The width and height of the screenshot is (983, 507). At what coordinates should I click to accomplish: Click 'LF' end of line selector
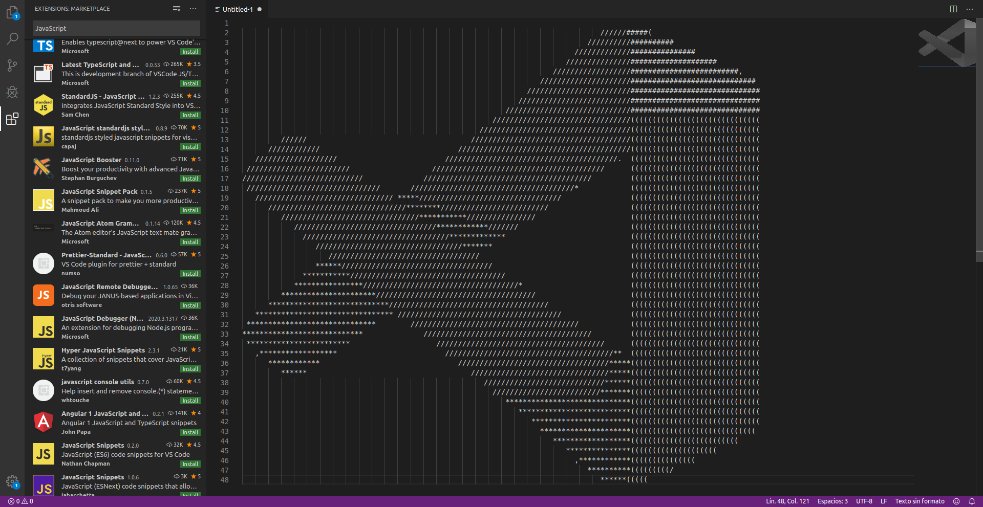pyautogui.click(x=883, y=501)
